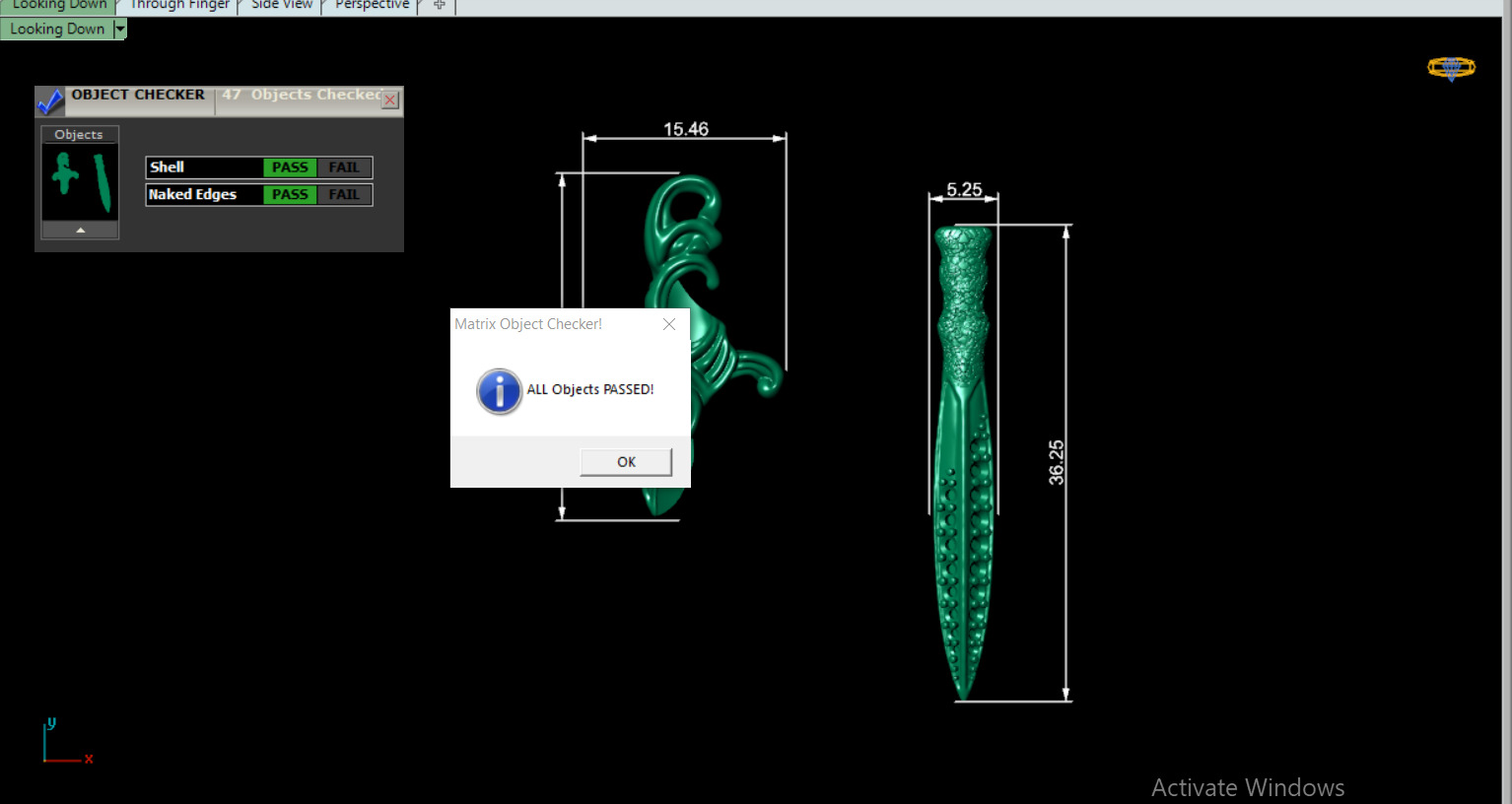Select FAIL for Shell check

click(344, 167)
